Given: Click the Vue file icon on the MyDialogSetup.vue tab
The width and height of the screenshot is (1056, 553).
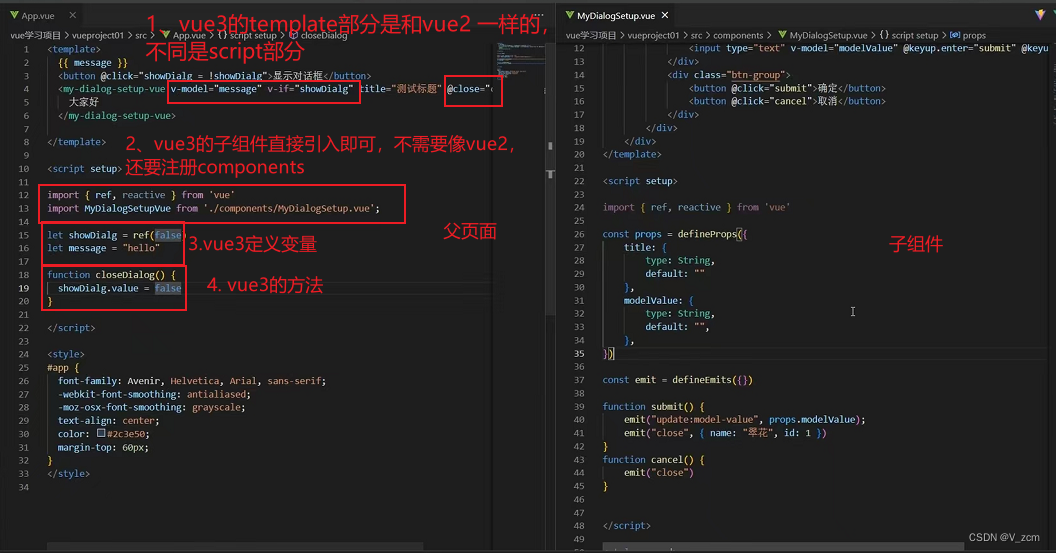Looking at the screenshot, I should pyautogui.click(x=570, y=15).
